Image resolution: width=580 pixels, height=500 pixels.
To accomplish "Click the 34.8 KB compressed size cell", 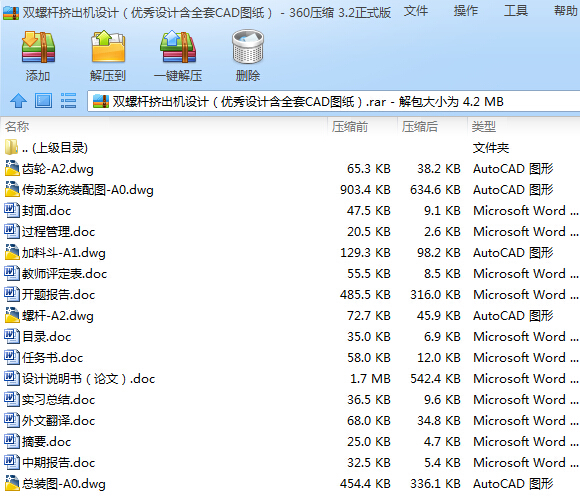I will click(x=439, y=421).
